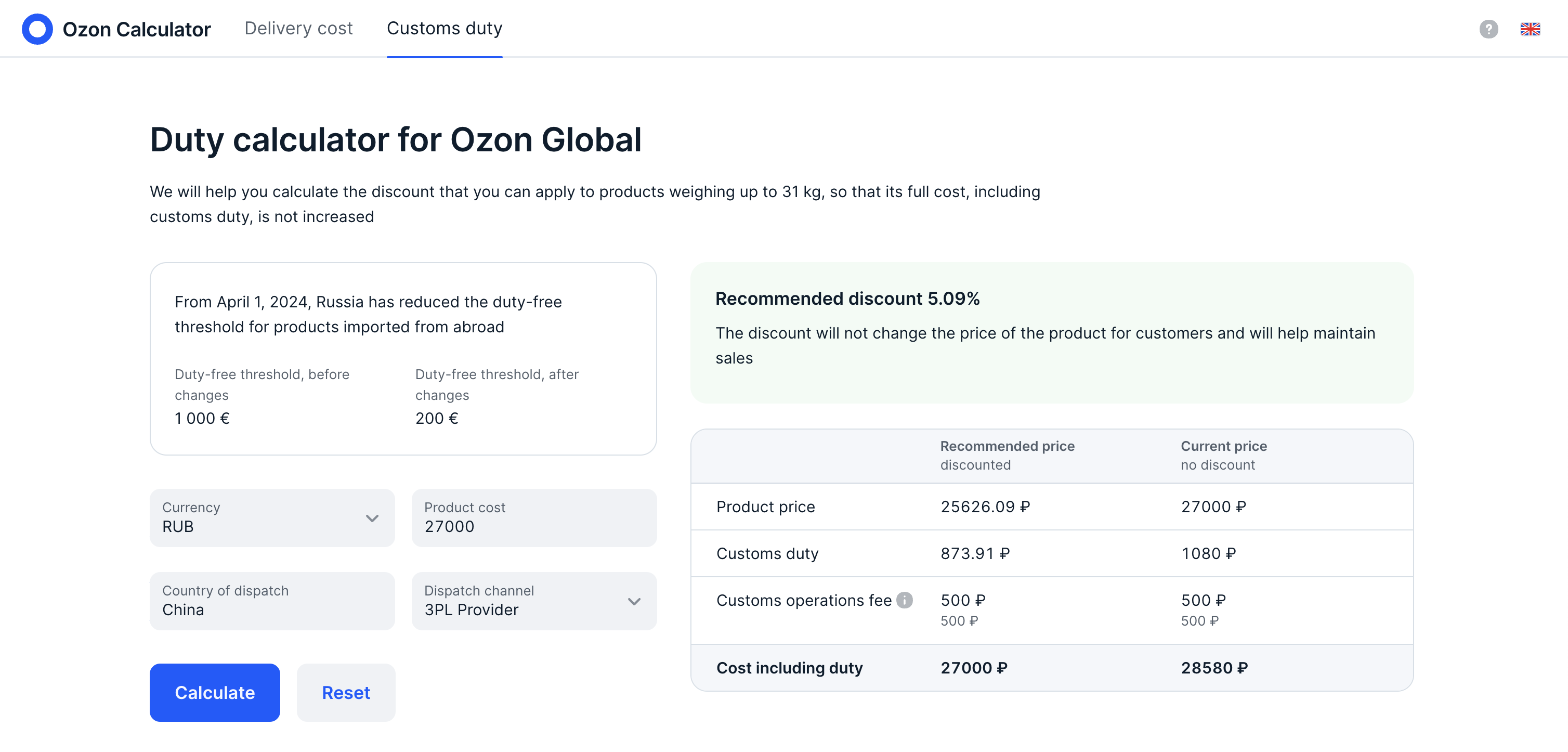This screenshot has width=1568, height=752.
Task: Open the Currency RUB selector
Action: pos(272,517)
